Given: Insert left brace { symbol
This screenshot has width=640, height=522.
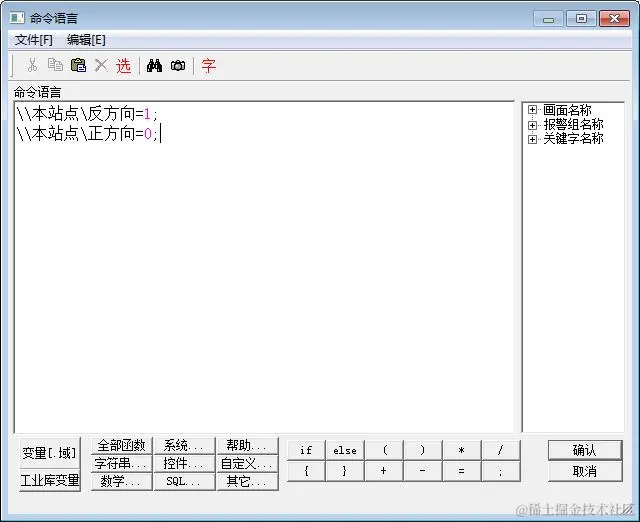Looking at the screenshot, I should tap(306, 471).
